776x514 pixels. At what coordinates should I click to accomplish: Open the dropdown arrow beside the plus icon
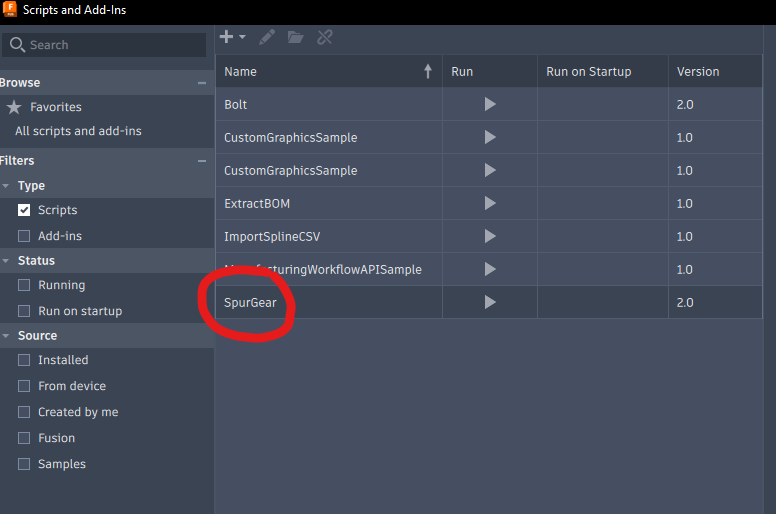[242, 37]
